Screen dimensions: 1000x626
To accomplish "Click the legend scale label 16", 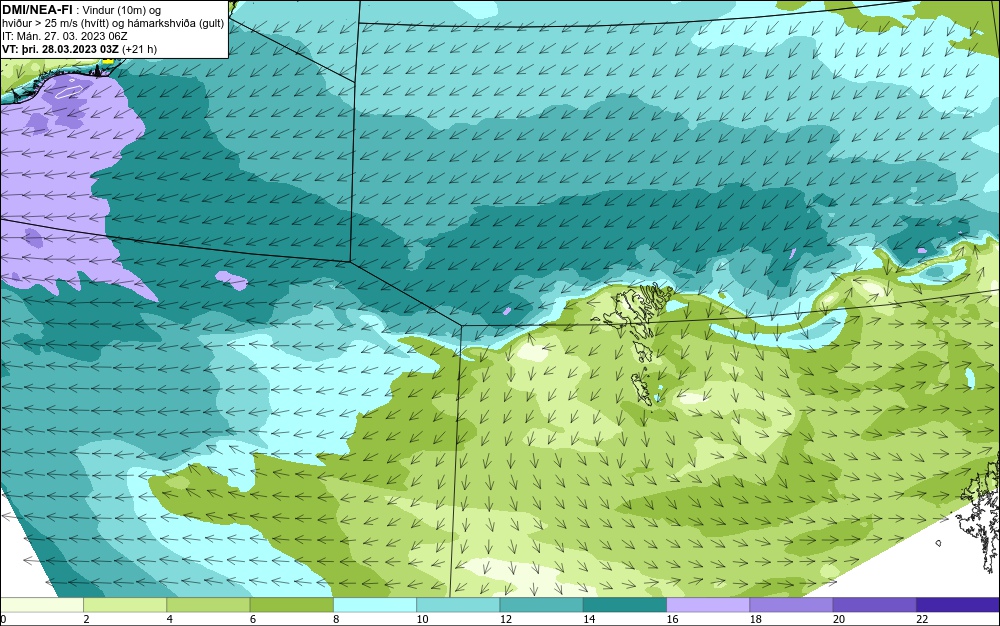I will 672,619.
